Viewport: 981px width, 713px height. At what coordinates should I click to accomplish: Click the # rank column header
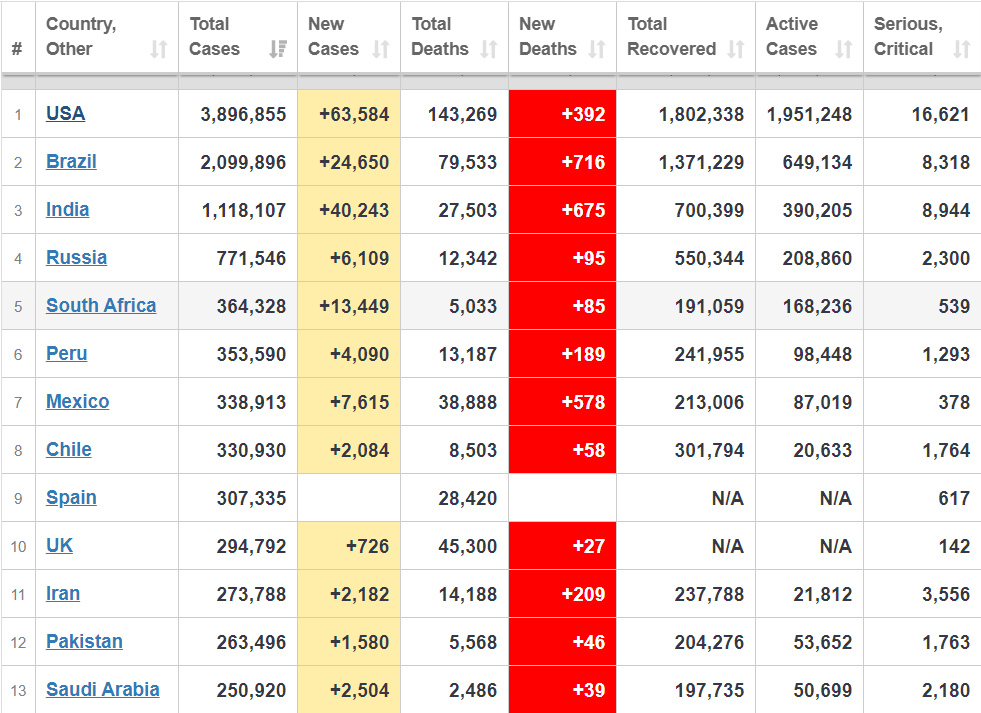[x=17, y=48]
